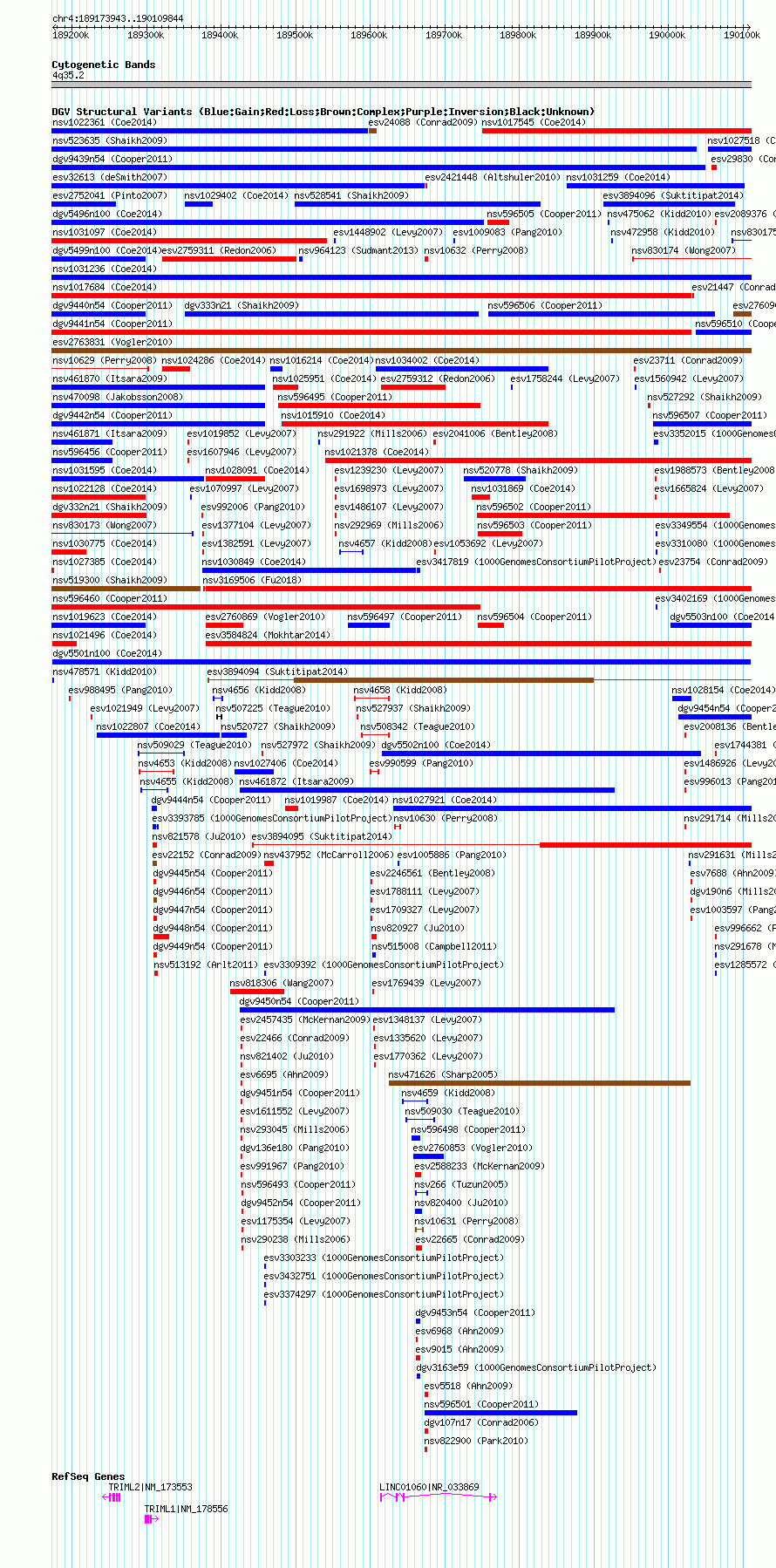Click the Cytogenetic Bands track title
Image resolution: width=776 pixels, height=1568 pixels.
pyautogui.click(x=104, y=65)
